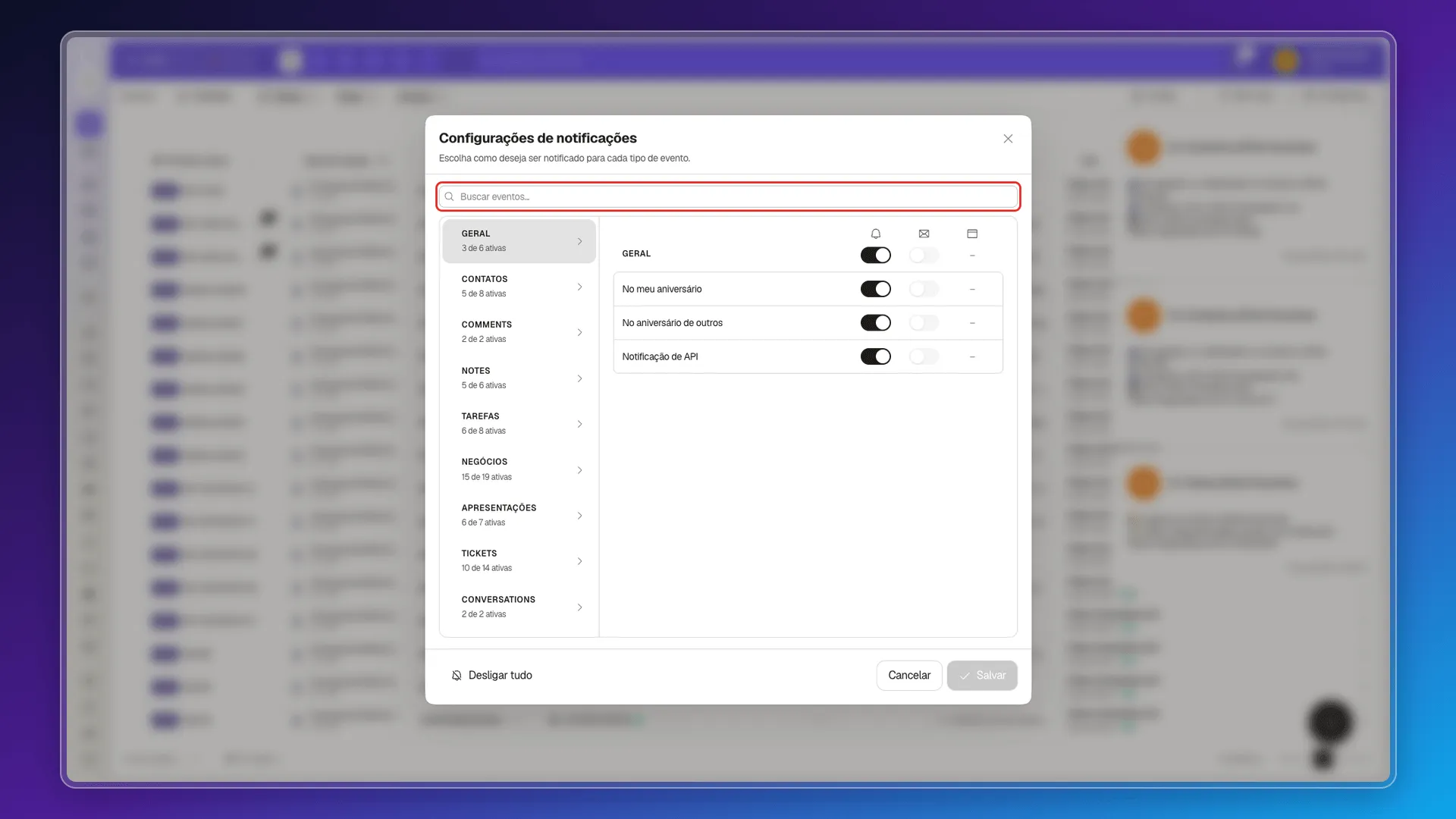Disable bell alert for No aniversário de outros

tap(875, 323)
